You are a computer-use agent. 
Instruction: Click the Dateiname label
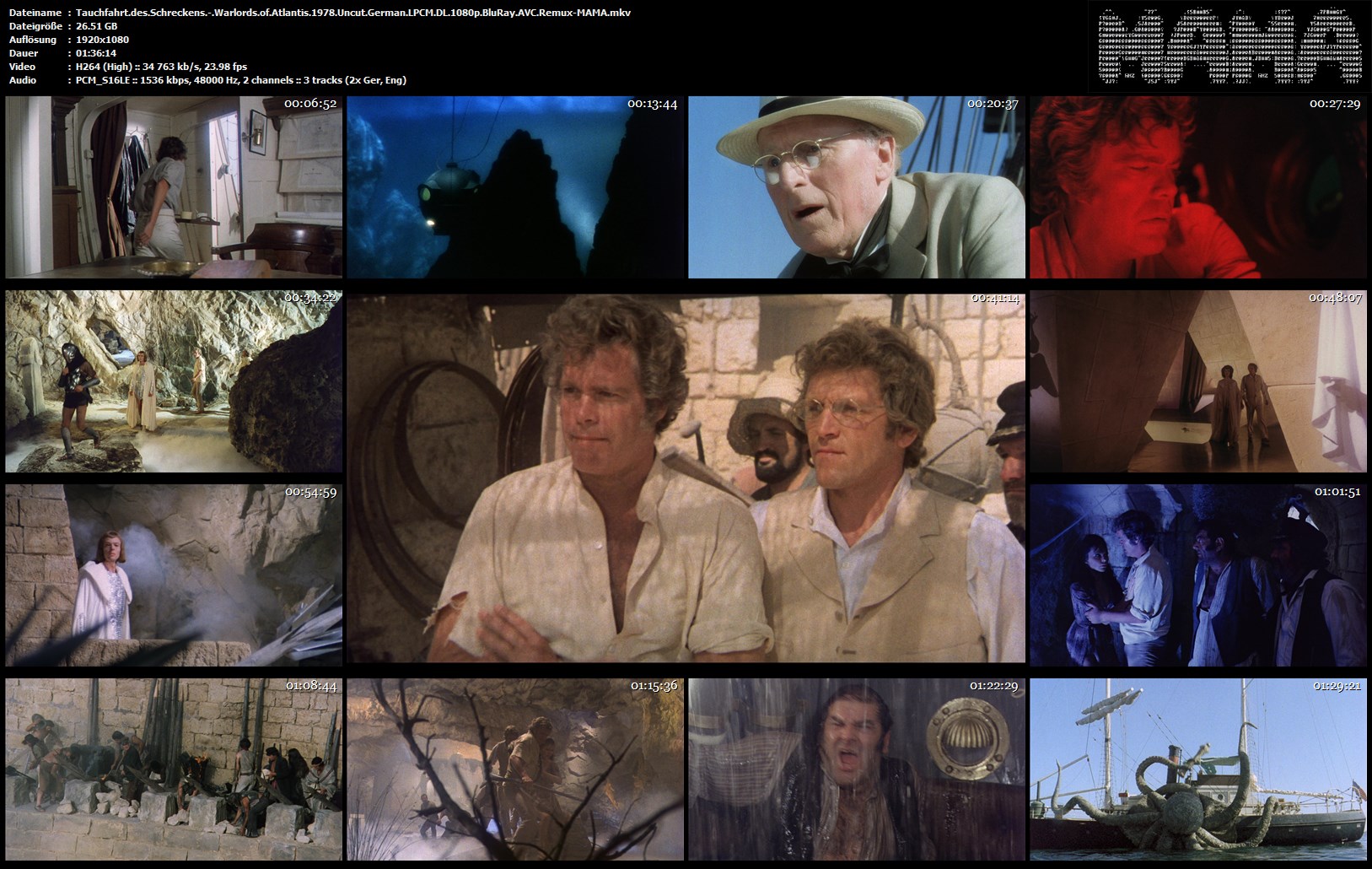coord(35,13)
